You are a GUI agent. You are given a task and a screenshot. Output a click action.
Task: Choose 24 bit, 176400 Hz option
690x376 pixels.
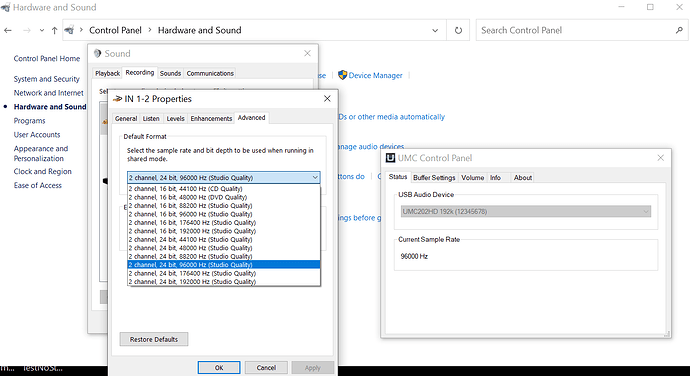click(x=224, y=273)
